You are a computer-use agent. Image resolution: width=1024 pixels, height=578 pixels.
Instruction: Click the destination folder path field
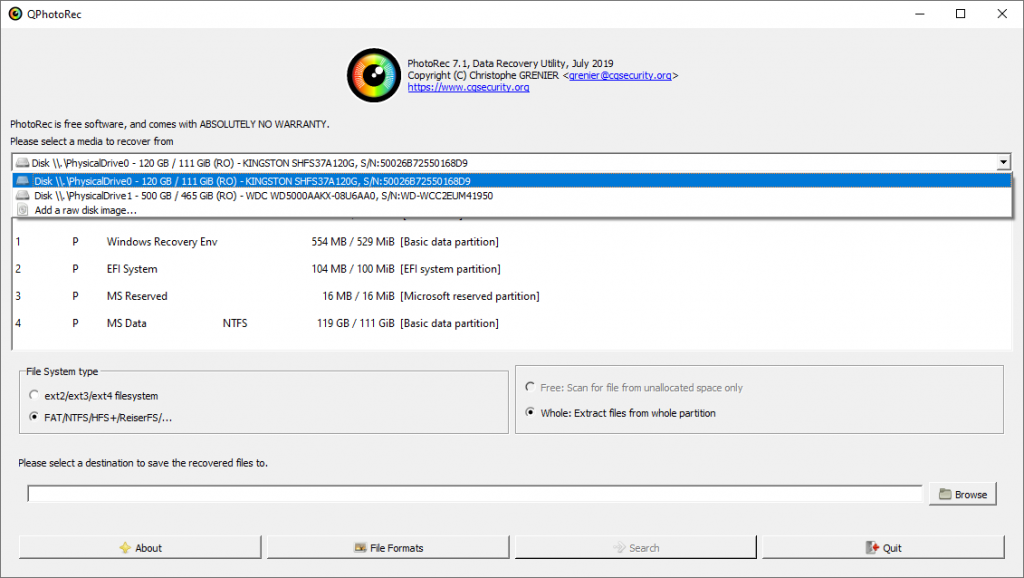(474, 494)
